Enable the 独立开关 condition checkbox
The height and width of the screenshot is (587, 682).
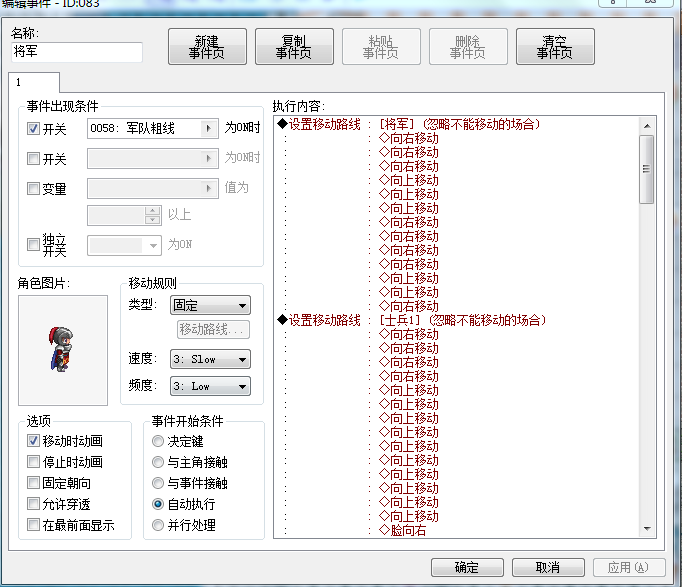[x=33, y=244]
